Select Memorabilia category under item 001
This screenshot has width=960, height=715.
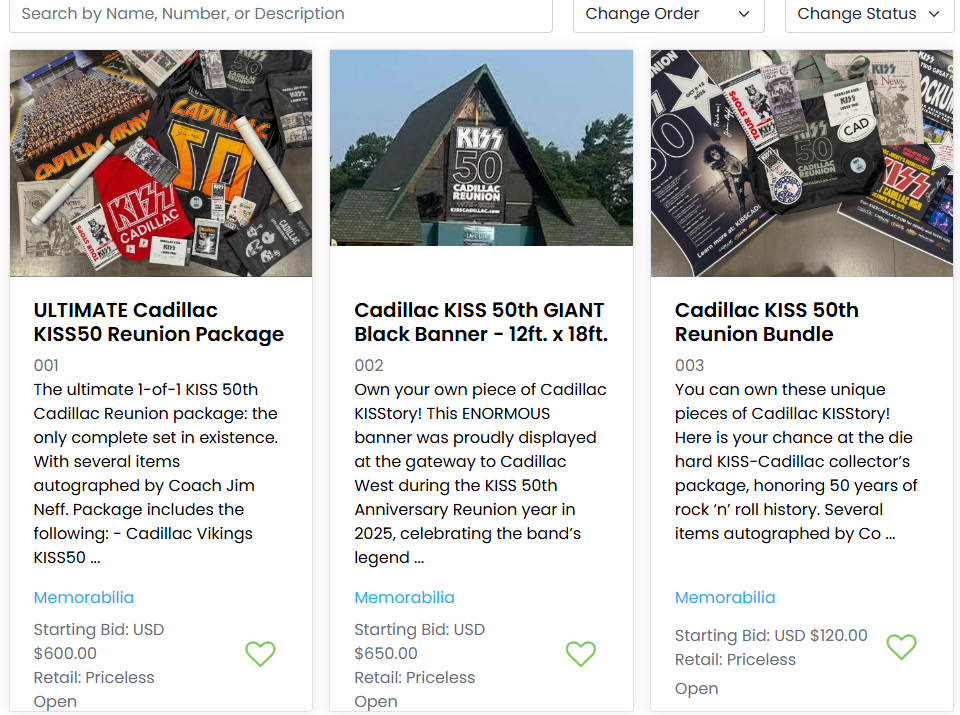[84, 597]
